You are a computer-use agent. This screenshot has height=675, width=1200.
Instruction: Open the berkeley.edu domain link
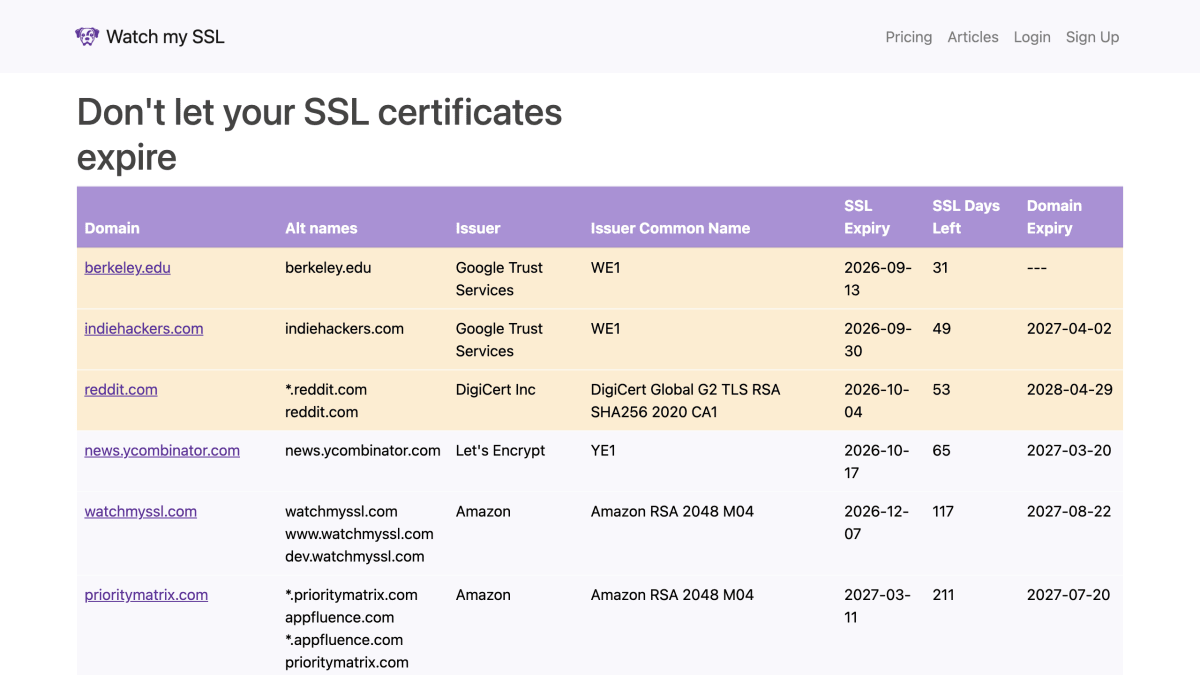coord(127,268)
